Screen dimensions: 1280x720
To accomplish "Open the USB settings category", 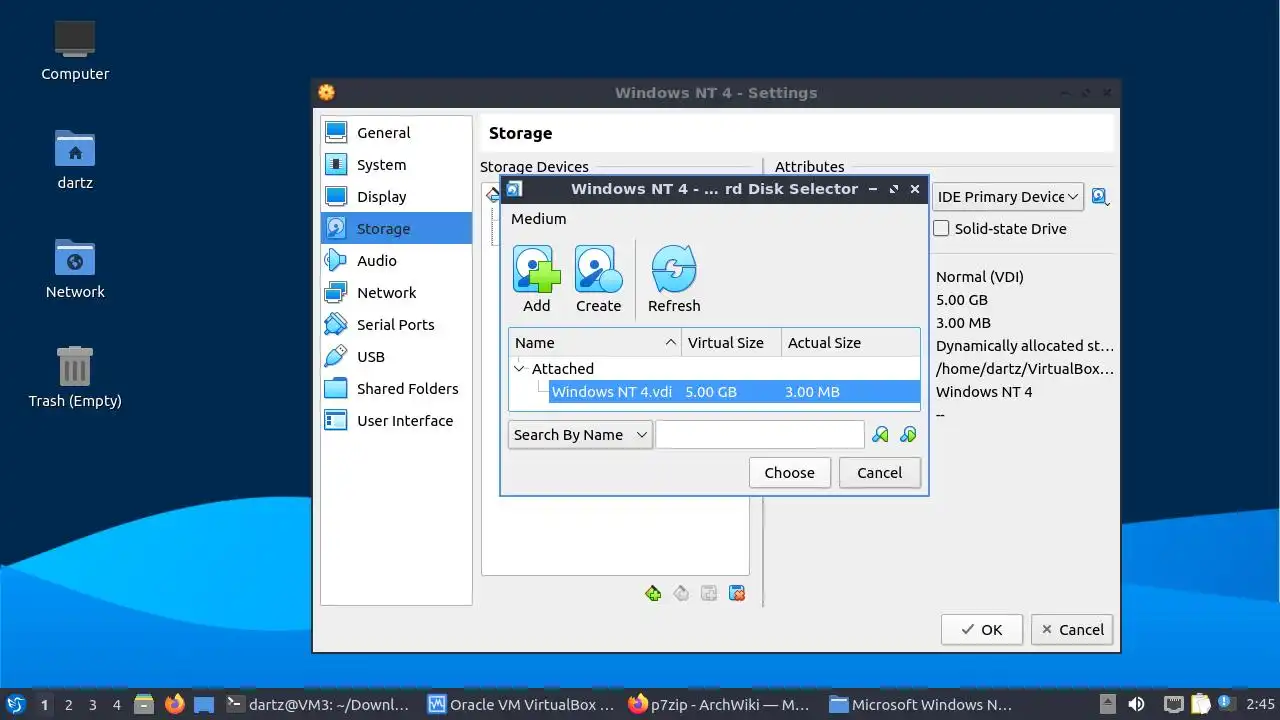I will (396, 356).
